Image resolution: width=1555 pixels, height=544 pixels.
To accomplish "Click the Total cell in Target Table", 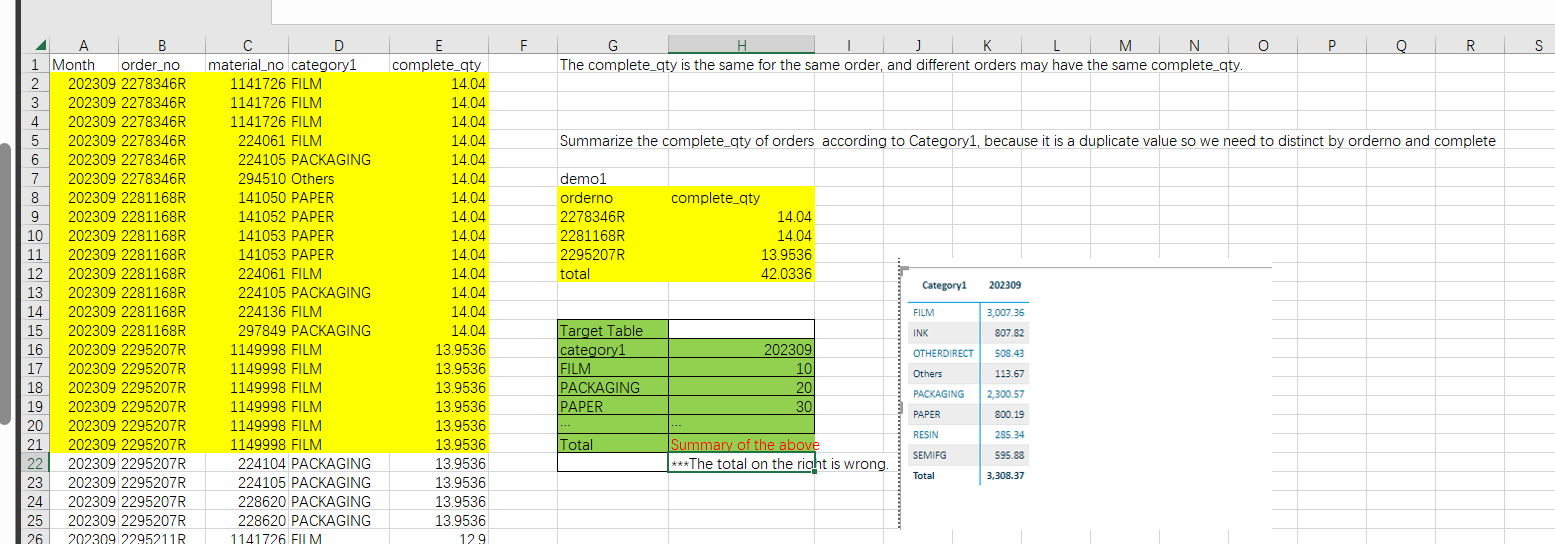I will click(x=612, y=445).
